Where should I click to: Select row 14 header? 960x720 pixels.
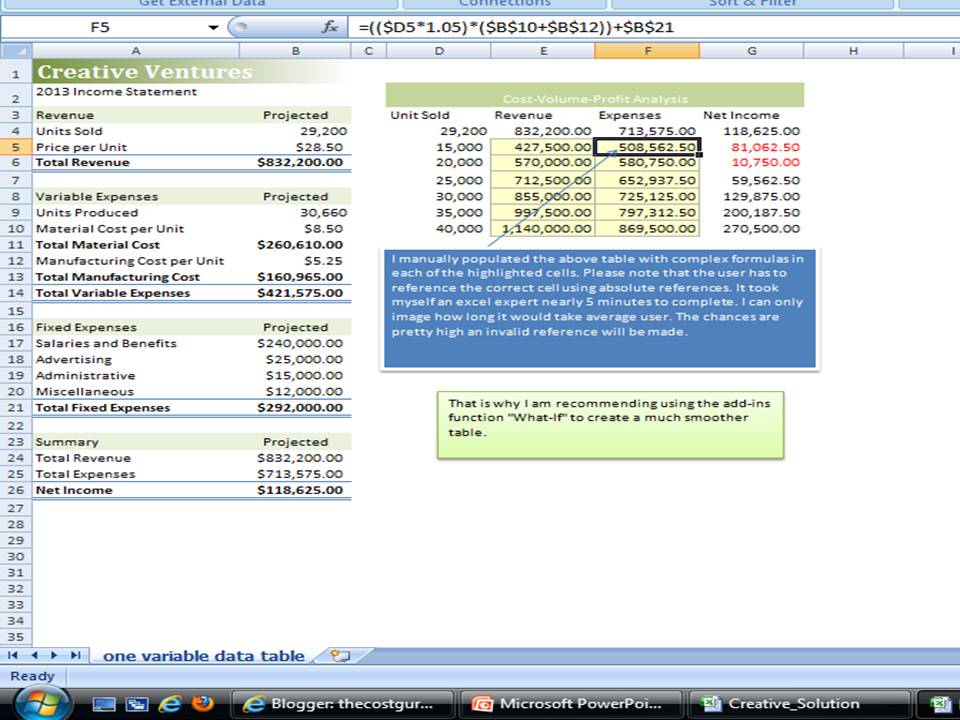pyautogui.click(x=16, y=293)
